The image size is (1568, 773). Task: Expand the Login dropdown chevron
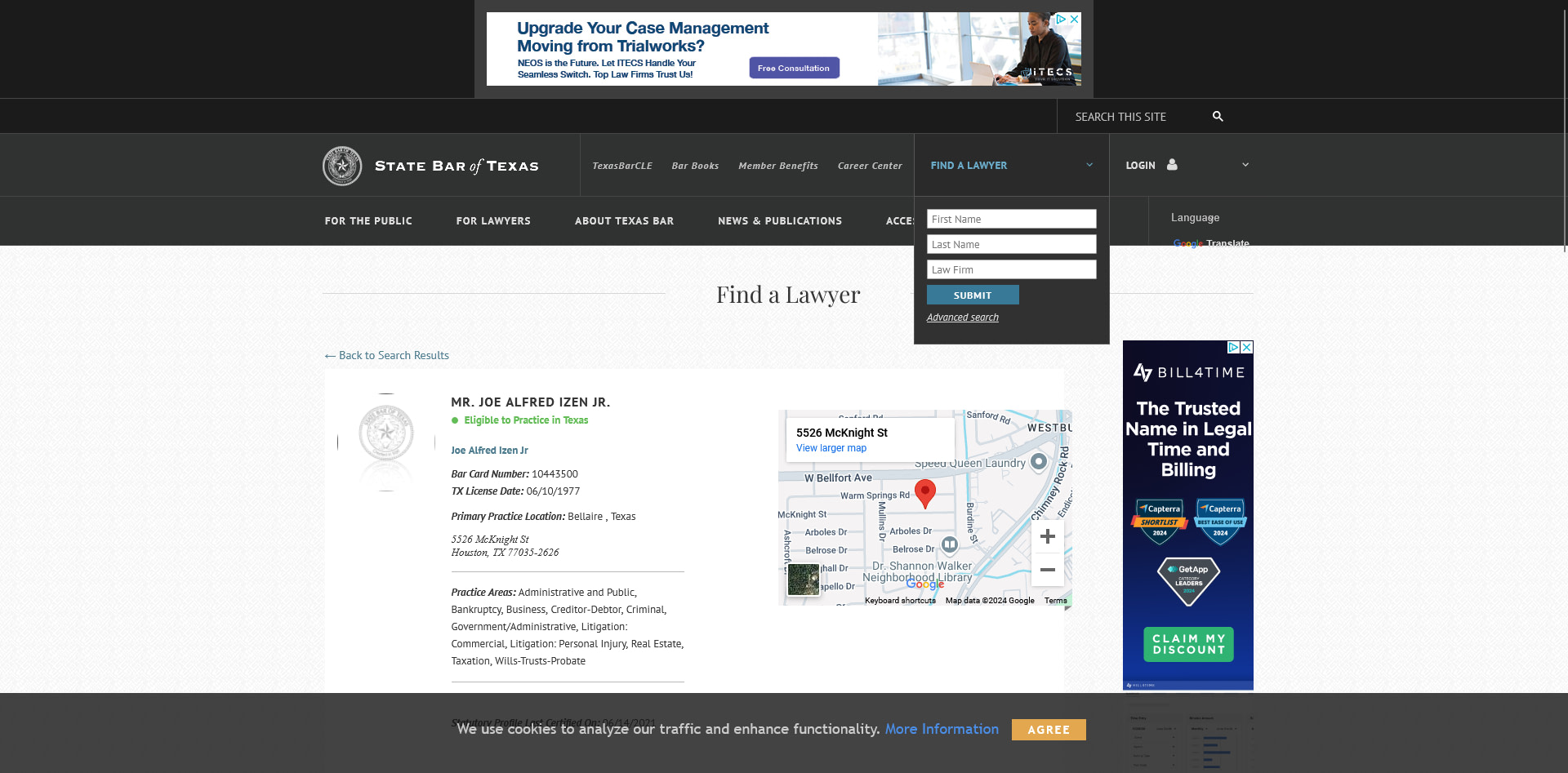click(x=1245, y=165)
